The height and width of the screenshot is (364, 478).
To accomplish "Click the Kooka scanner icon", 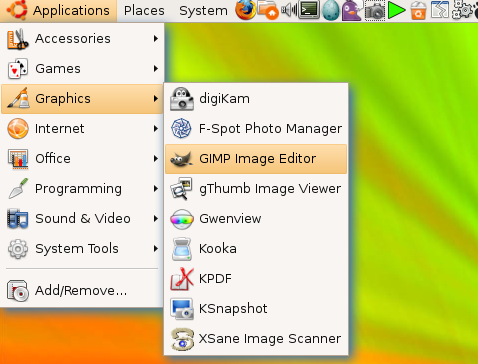I will coord(182,249).
